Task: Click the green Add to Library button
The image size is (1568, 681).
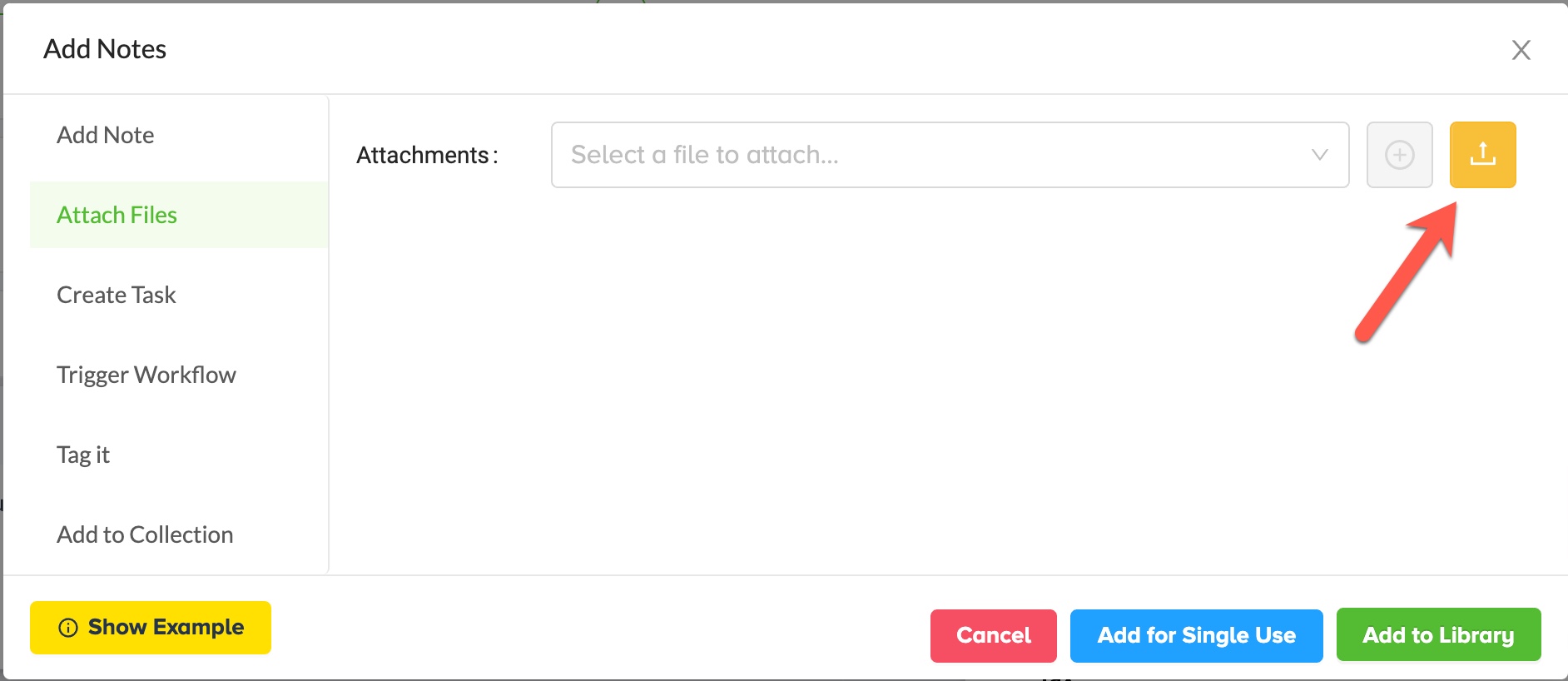Action: tap(1438, 634)
